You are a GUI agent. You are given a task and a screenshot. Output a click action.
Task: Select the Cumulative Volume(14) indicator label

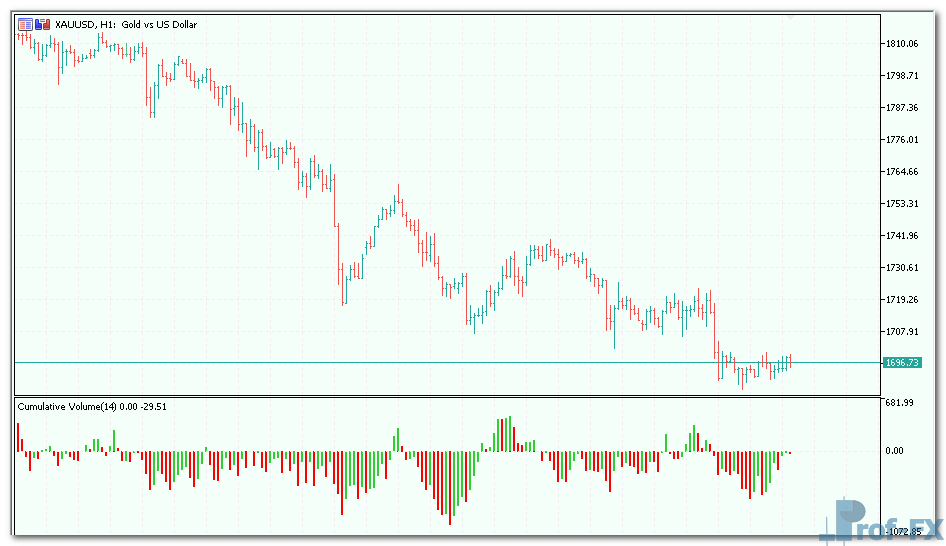[x=91, y=406]
